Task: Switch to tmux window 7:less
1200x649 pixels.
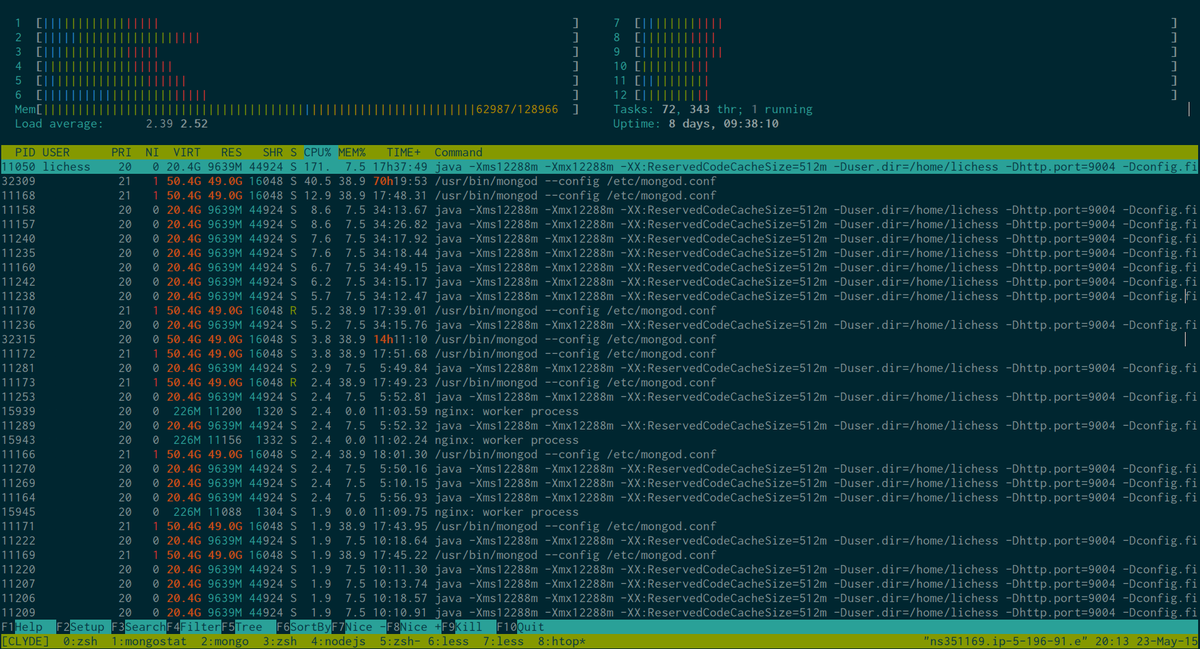Action: [x=505, y=641]
